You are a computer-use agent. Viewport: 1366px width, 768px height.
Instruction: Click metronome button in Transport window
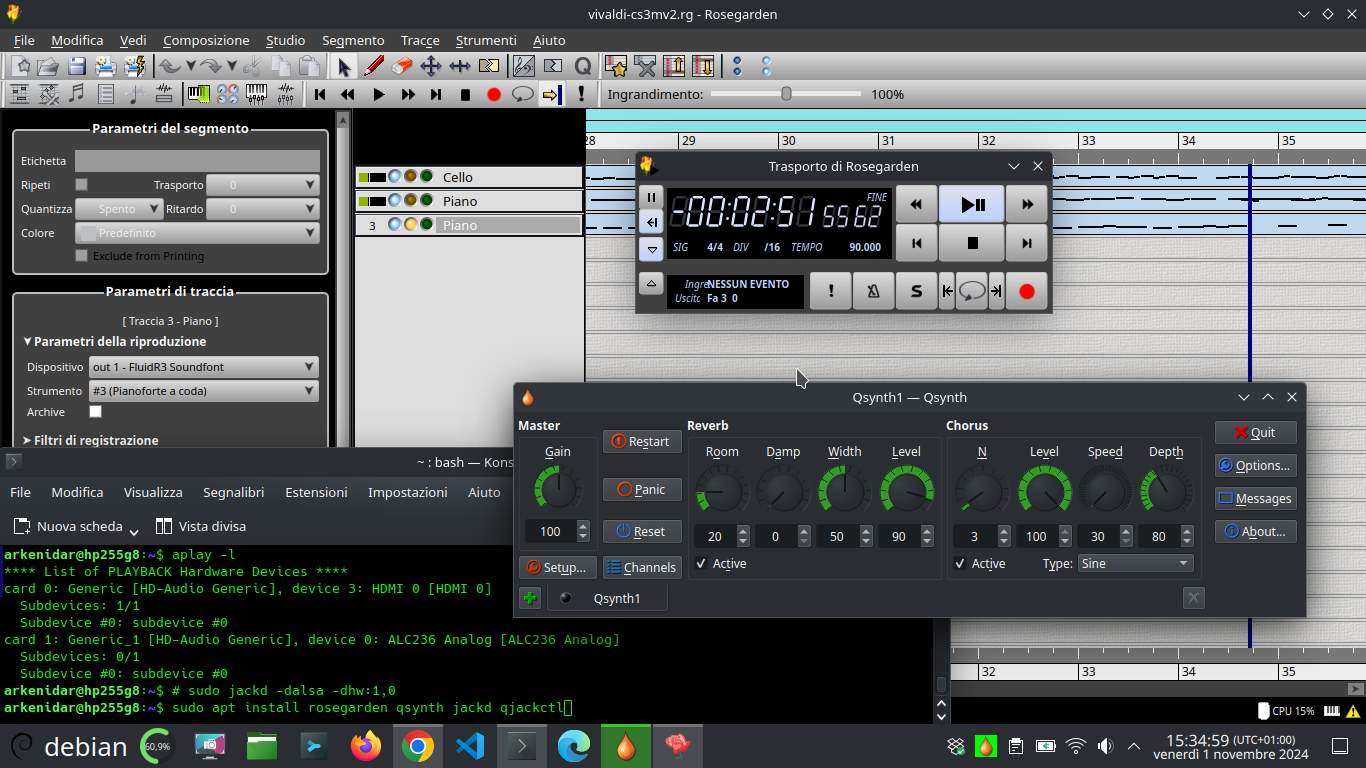pyautogui.click(x=873, y=291)
